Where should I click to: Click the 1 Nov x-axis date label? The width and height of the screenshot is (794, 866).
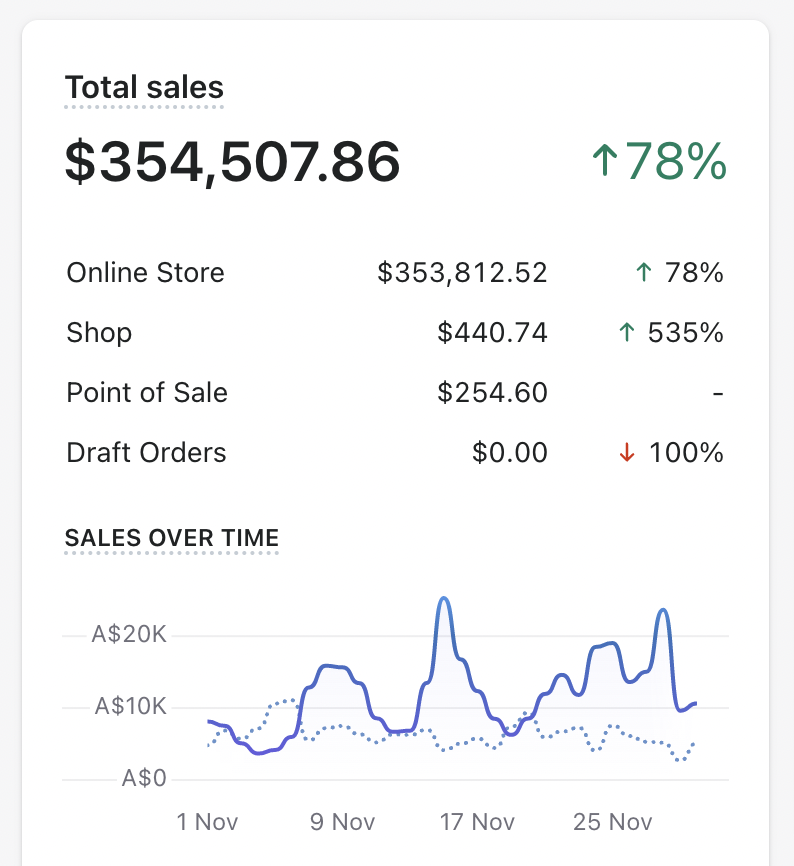click(x=207, y=822)
